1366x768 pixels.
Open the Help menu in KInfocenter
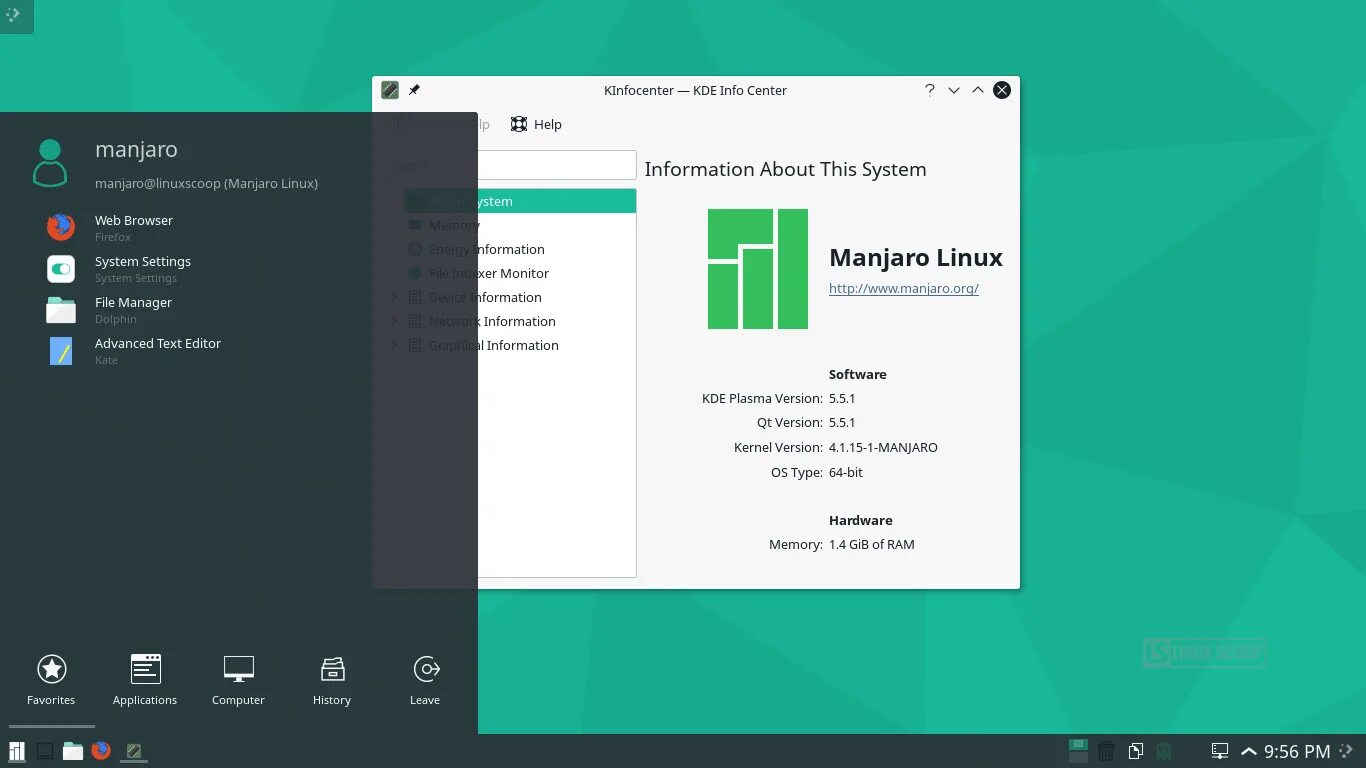[536, 124]
